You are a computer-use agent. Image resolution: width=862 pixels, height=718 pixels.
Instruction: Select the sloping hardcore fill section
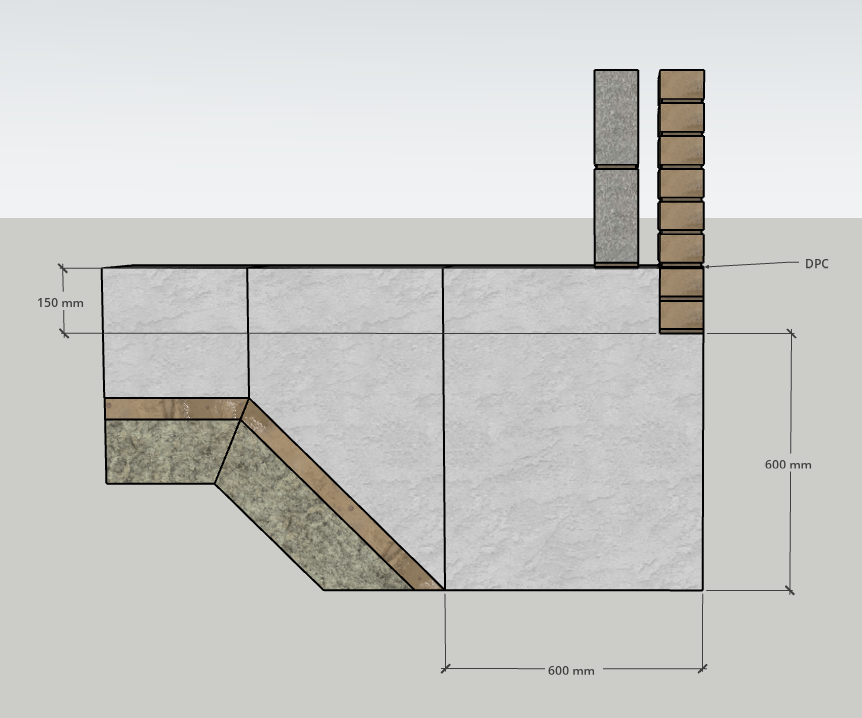point(310,520)
